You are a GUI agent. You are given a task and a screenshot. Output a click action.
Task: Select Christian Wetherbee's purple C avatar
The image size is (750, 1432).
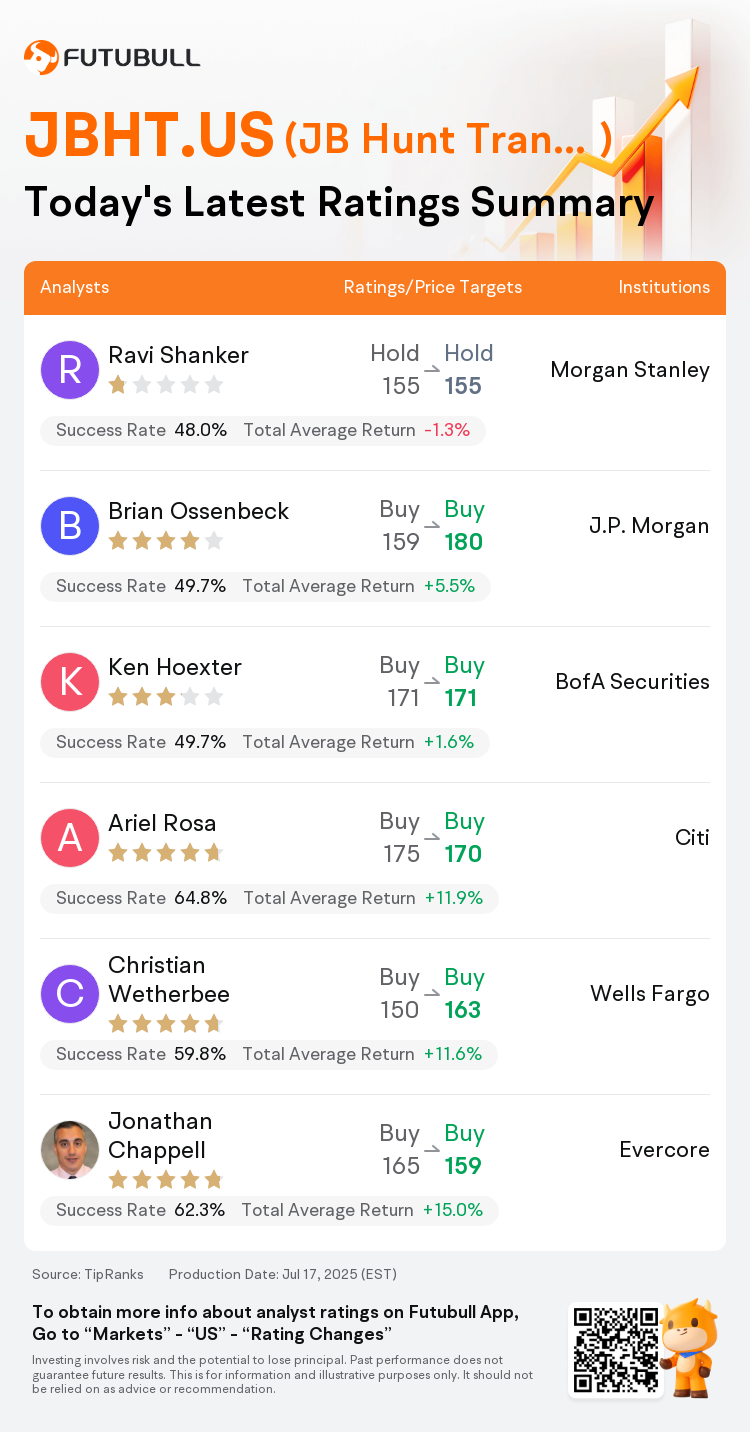[70, 994]
